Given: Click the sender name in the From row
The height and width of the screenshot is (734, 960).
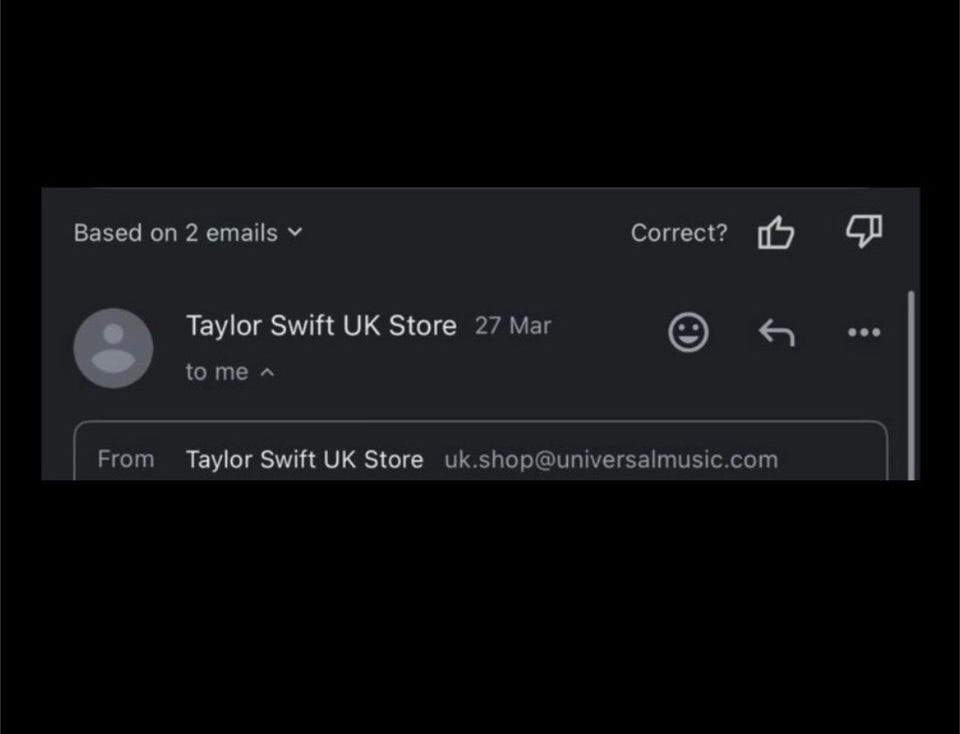Looking at the screenshot, I should click(304, 460).
